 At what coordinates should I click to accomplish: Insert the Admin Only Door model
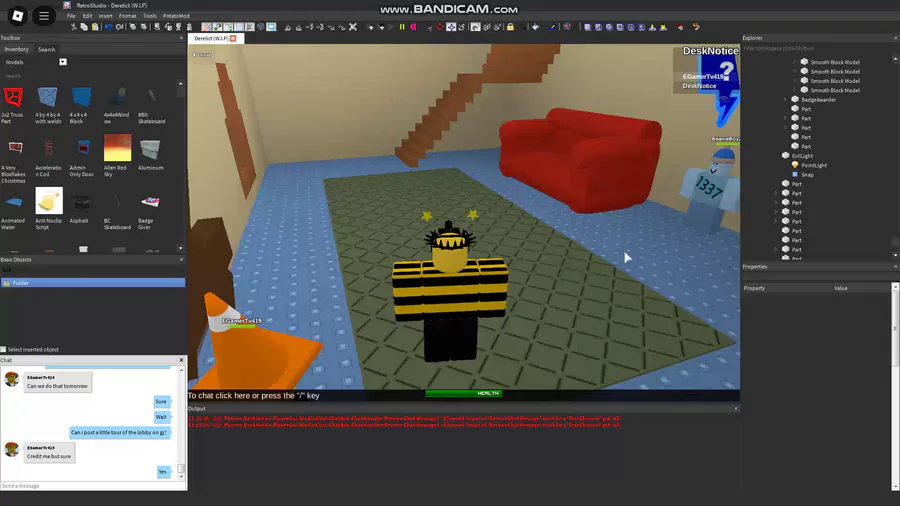point(82,158)
